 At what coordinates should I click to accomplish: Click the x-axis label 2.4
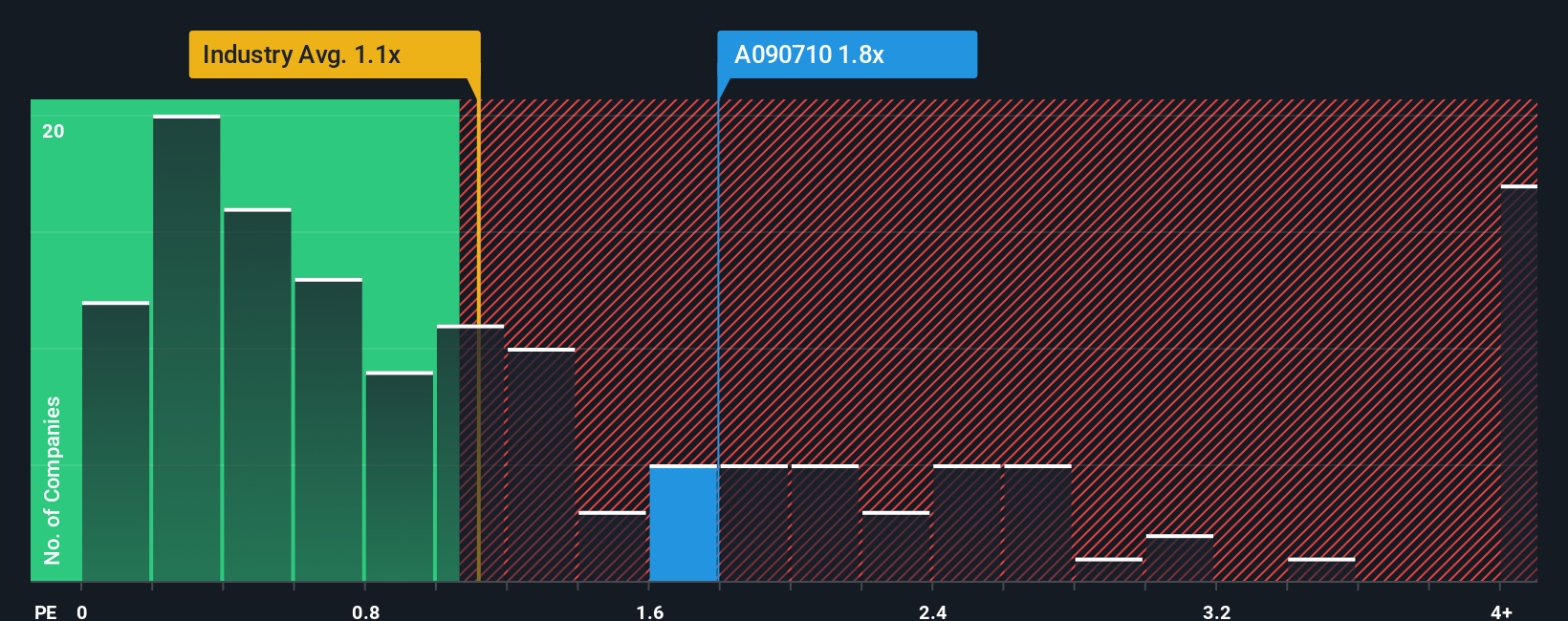pyautogui.click(x=932, y=611)
